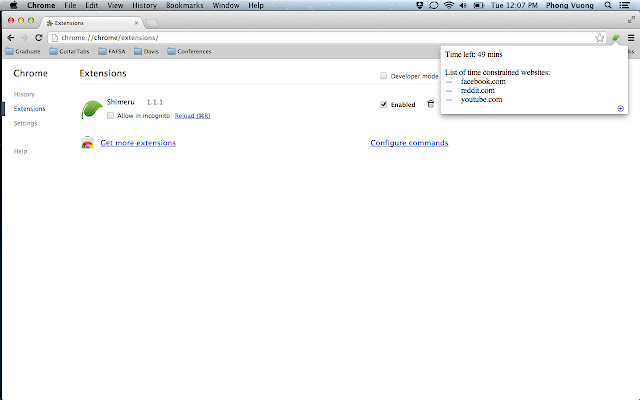Click the Shimeru leaf icon in toolbar

616,38
